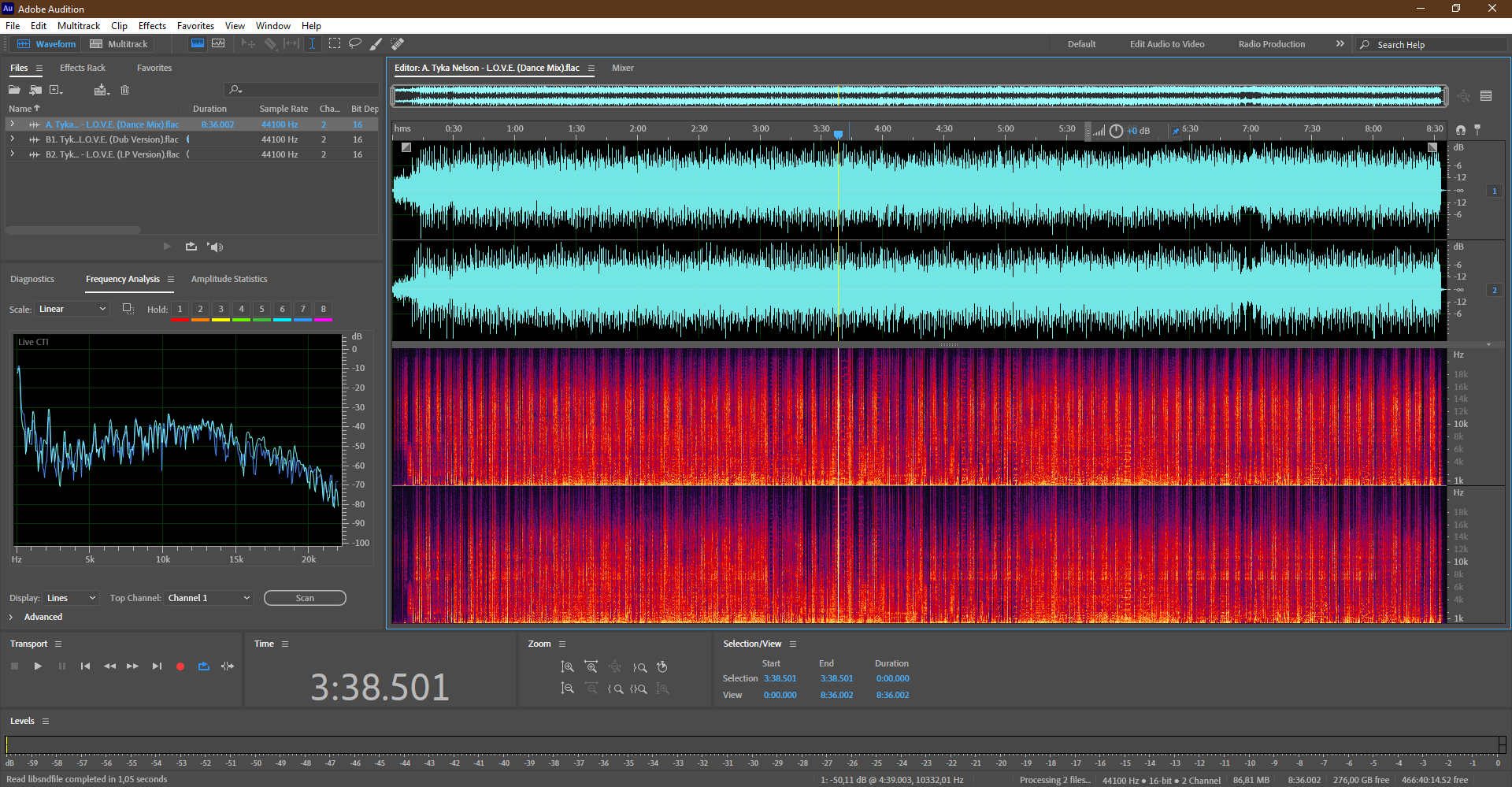Open the Effects menu
The width and height of the screenshot is (1512, 787).
pos(152,26)
